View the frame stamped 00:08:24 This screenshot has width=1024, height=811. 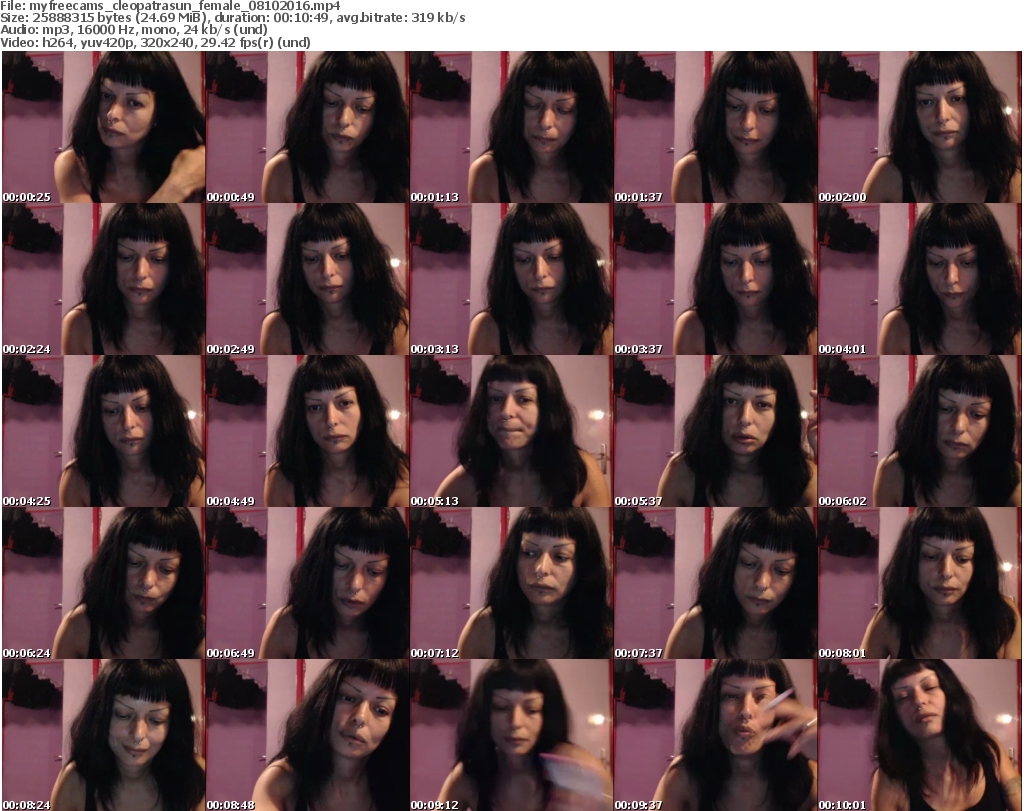pyautogui.click(x=103, y=735)
